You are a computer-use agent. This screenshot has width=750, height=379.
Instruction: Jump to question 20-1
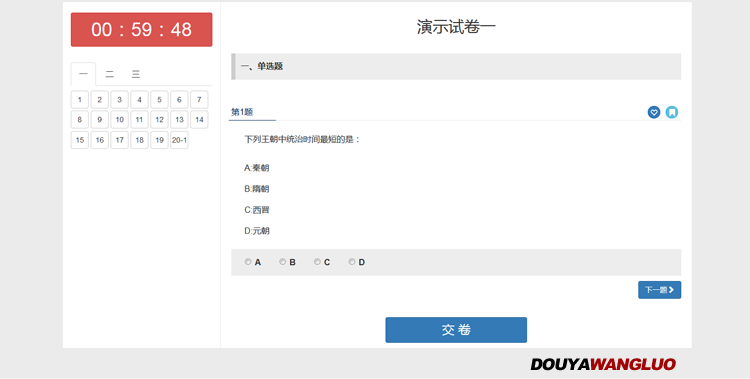(x=179, y=140)
